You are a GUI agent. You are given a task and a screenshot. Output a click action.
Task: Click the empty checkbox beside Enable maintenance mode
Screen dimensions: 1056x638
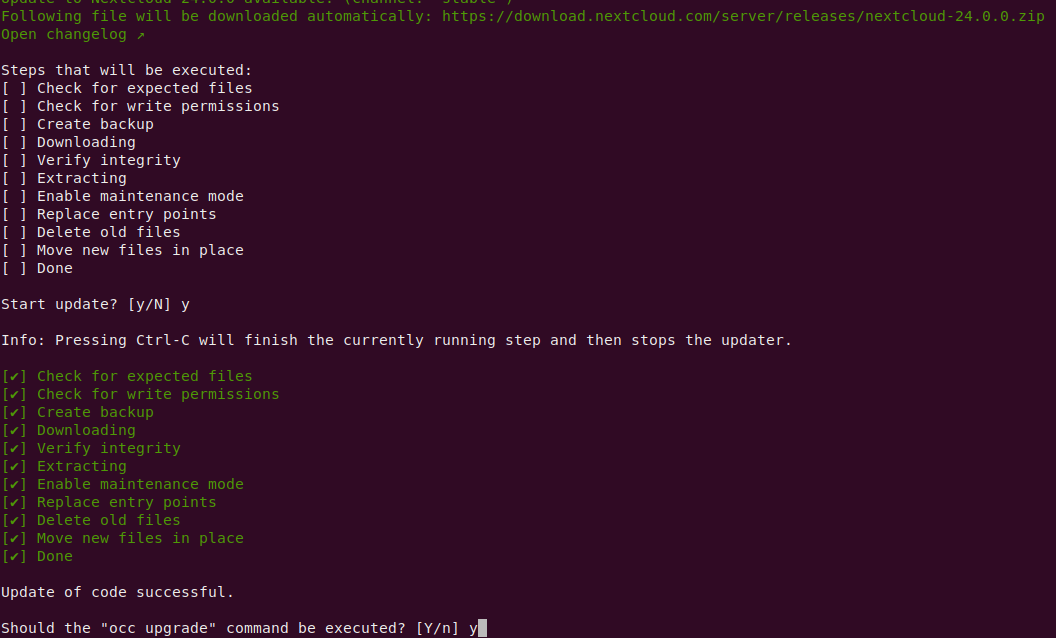coord(14,197)
